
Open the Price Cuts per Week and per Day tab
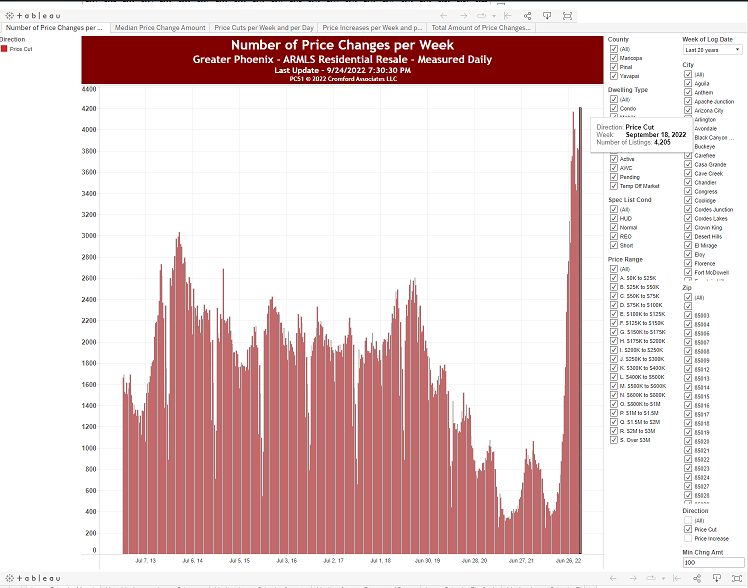pos(263,28)
